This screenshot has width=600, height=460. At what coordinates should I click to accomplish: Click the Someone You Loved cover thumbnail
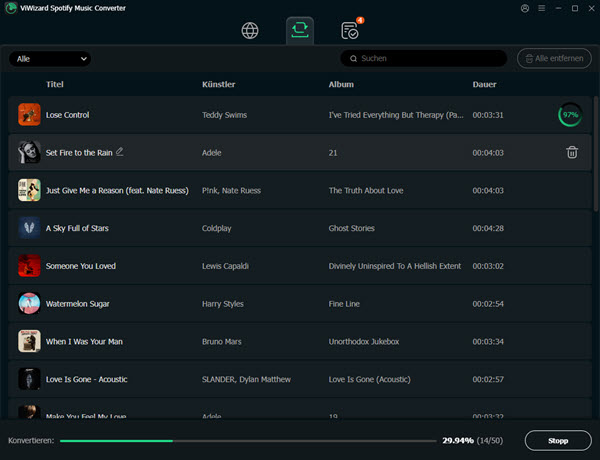(29, 266)
